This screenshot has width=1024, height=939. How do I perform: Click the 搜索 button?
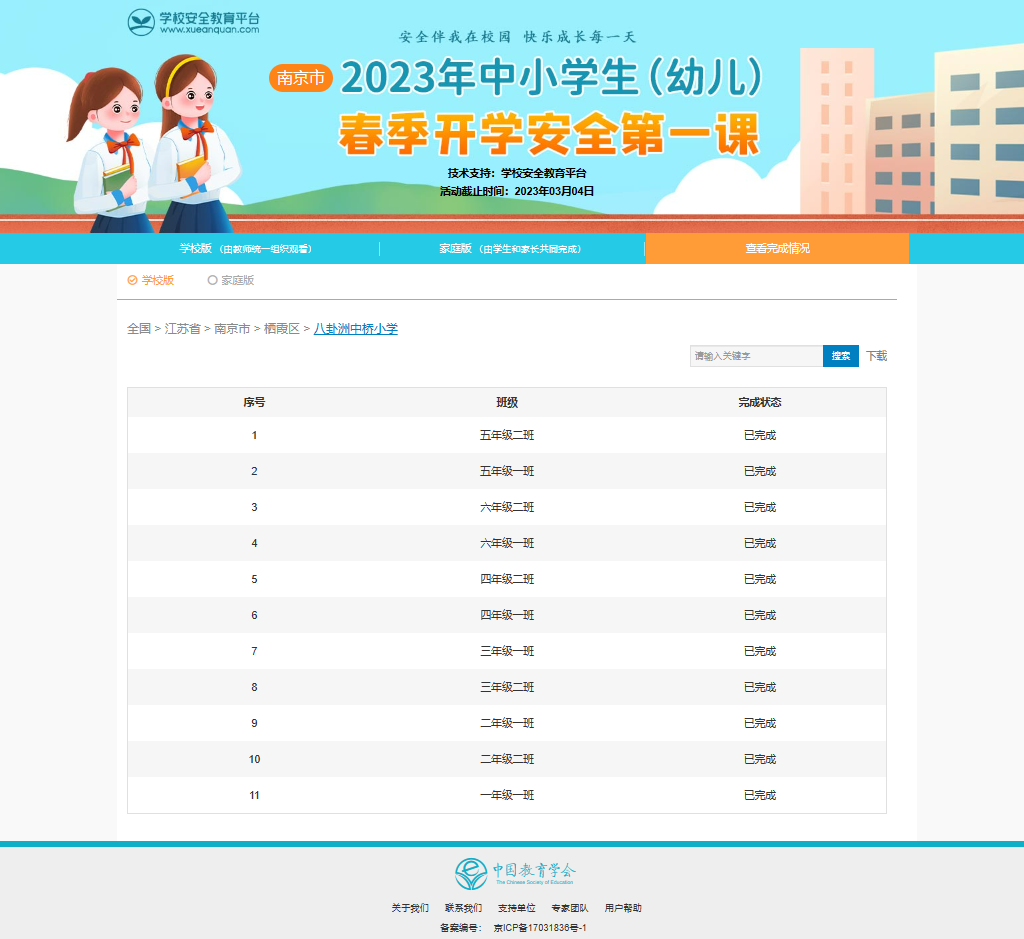[841, 356]
